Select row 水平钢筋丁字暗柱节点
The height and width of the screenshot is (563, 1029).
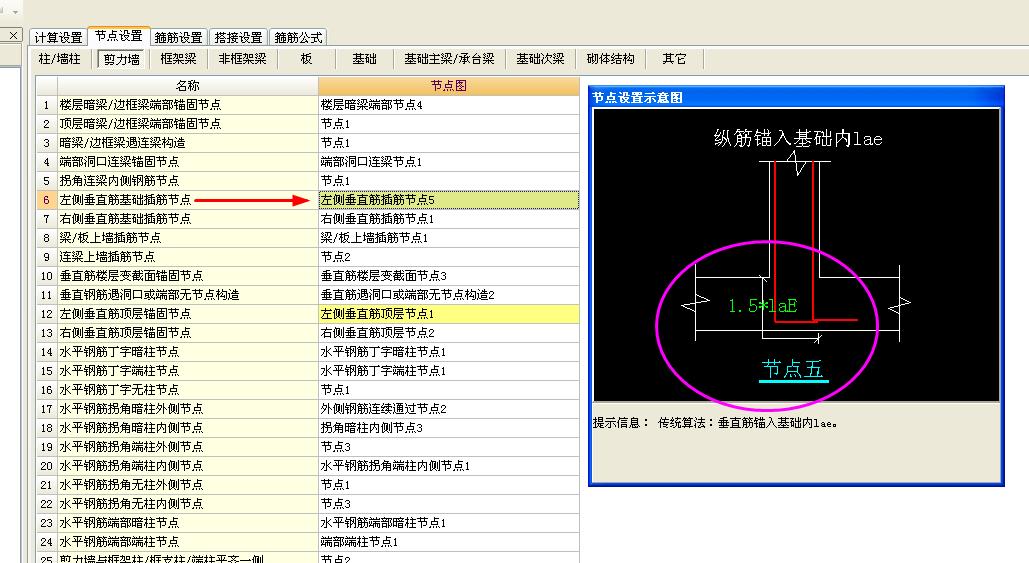point(188,352)
